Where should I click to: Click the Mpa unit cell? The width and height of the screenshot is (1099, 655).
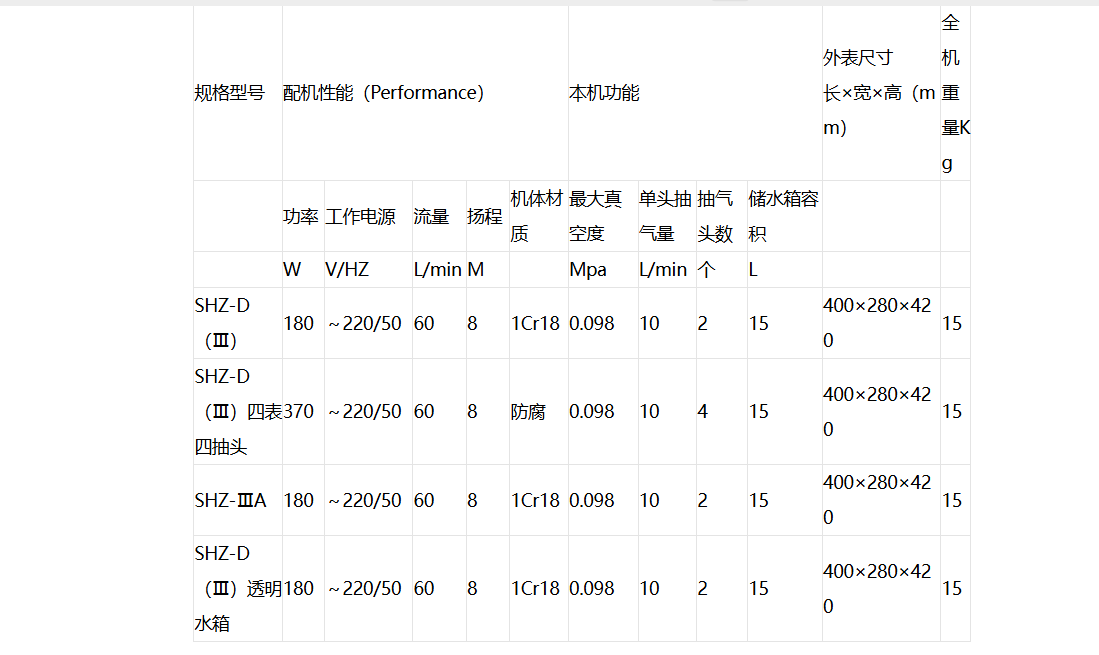(x=588, y=270)
